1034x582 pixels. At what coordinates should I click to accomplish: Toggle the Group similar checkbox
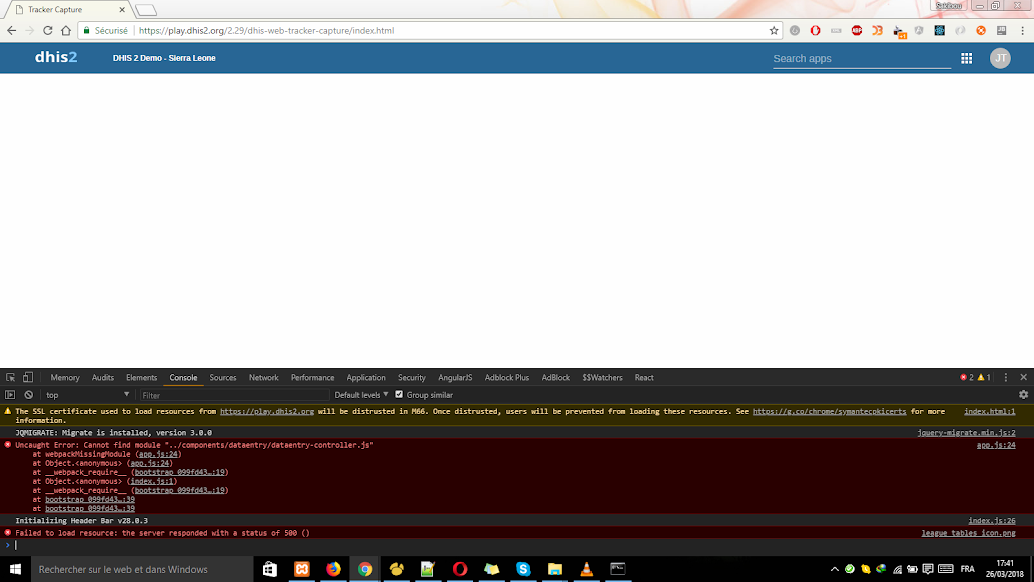point(400,395)
